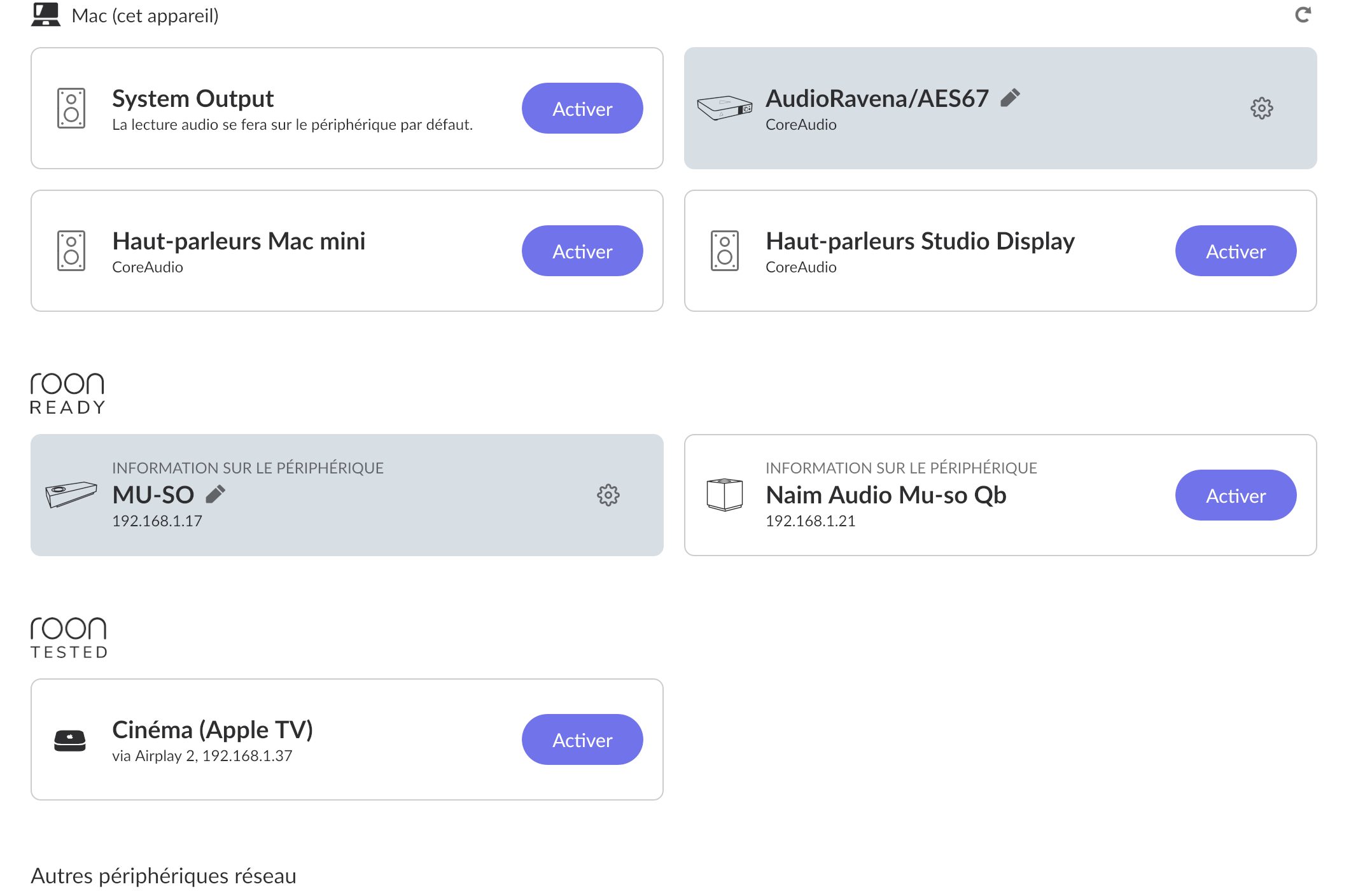
Task: Enable Cinéma (Apple TV) via Airplay
Action: (x=582, y=739)
